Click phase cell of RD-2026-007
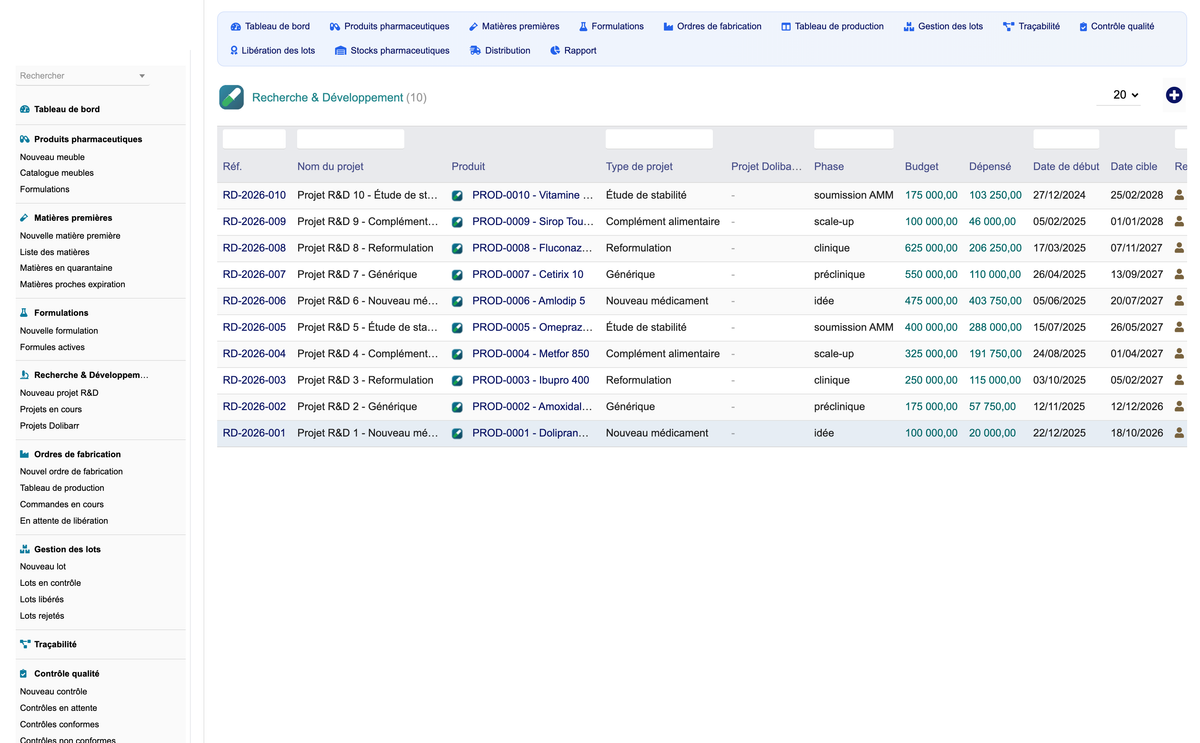This screenshot has height=743, width=1200. click(840, 275)
